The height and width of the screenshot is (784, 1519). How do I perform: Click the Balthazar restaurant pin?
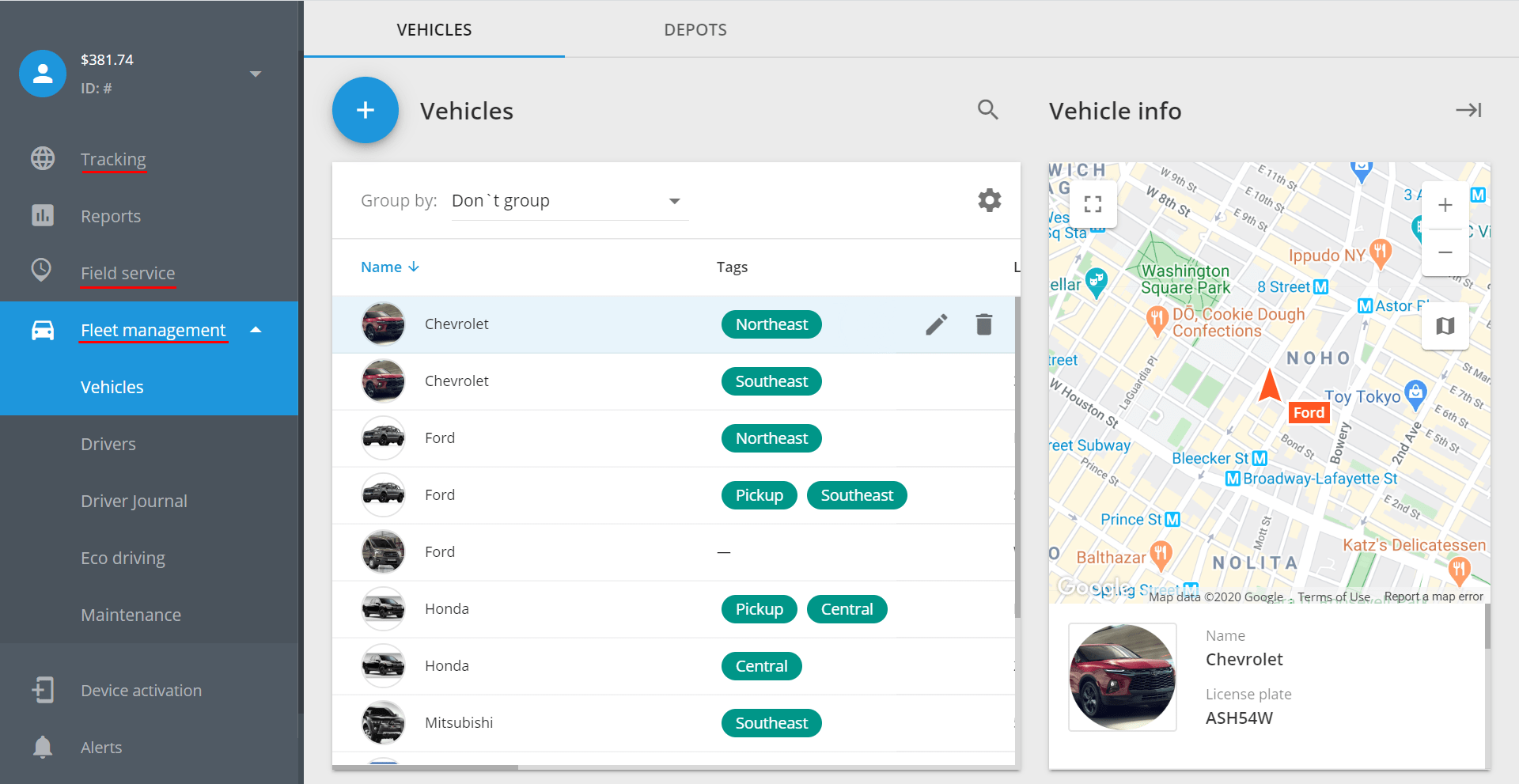coord(1161,555)
